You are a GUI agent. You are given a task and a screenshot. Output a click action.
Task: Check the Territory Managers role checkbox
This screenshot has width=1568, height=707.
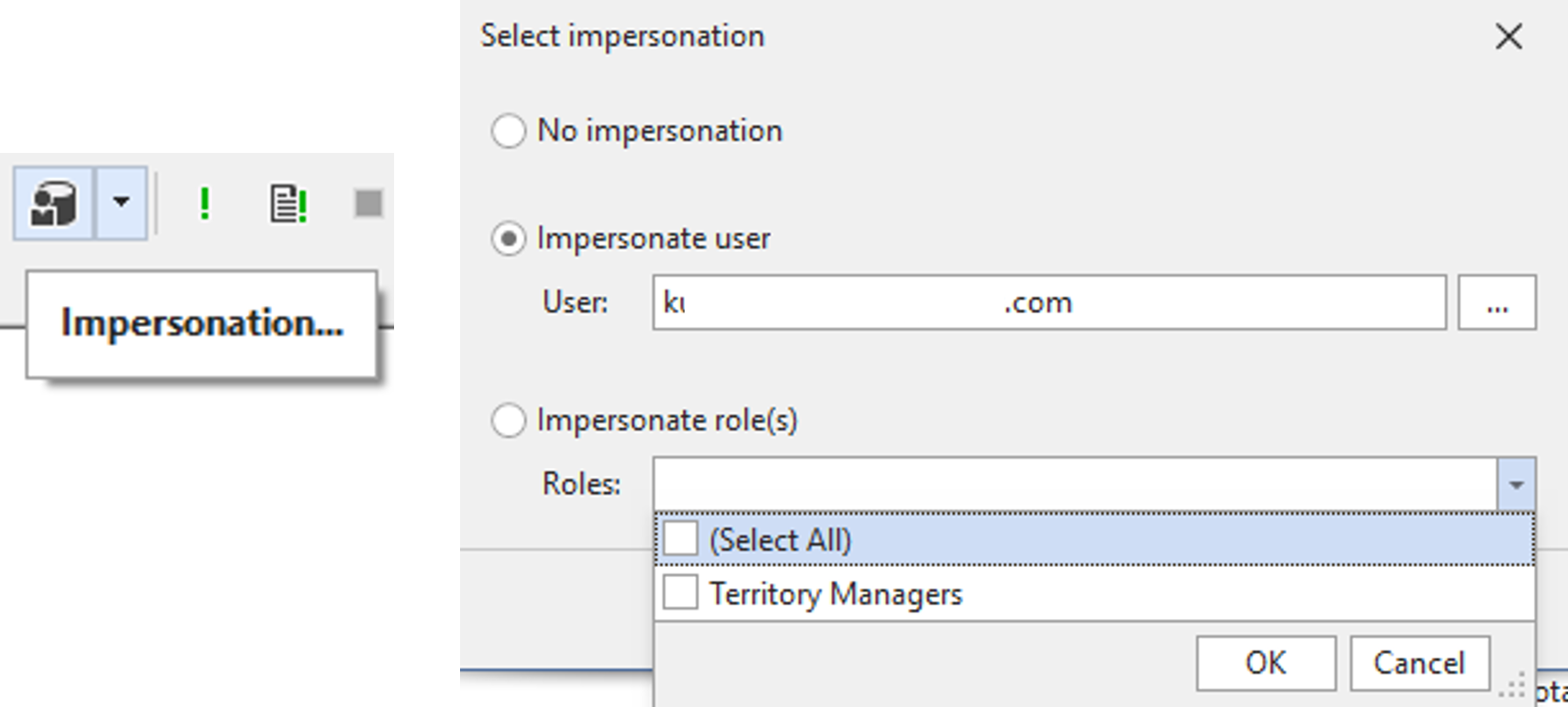[x=681, y=593]
